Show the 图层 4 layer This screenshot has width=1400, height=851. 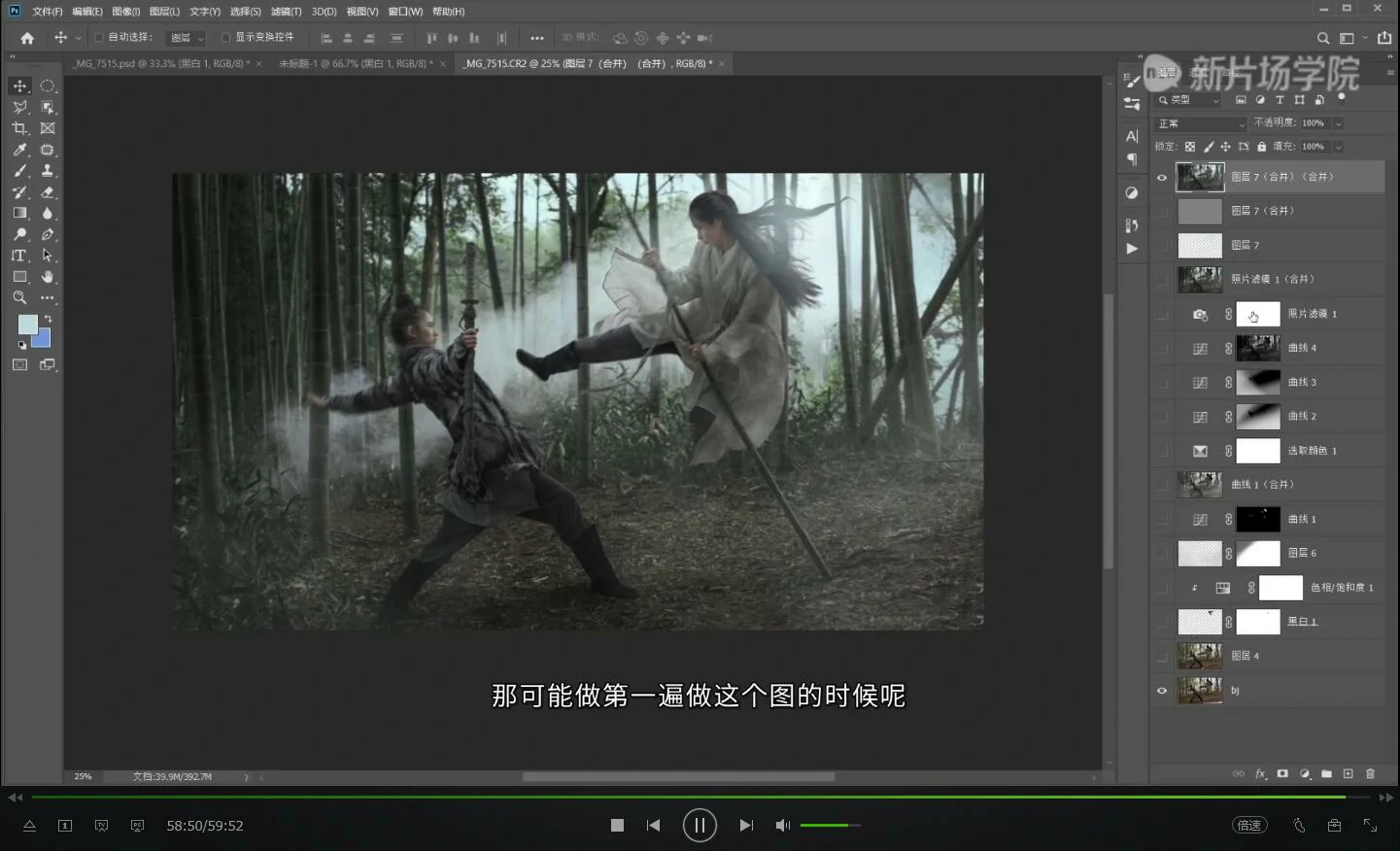pyautogui.click(x=1162, y=656)
